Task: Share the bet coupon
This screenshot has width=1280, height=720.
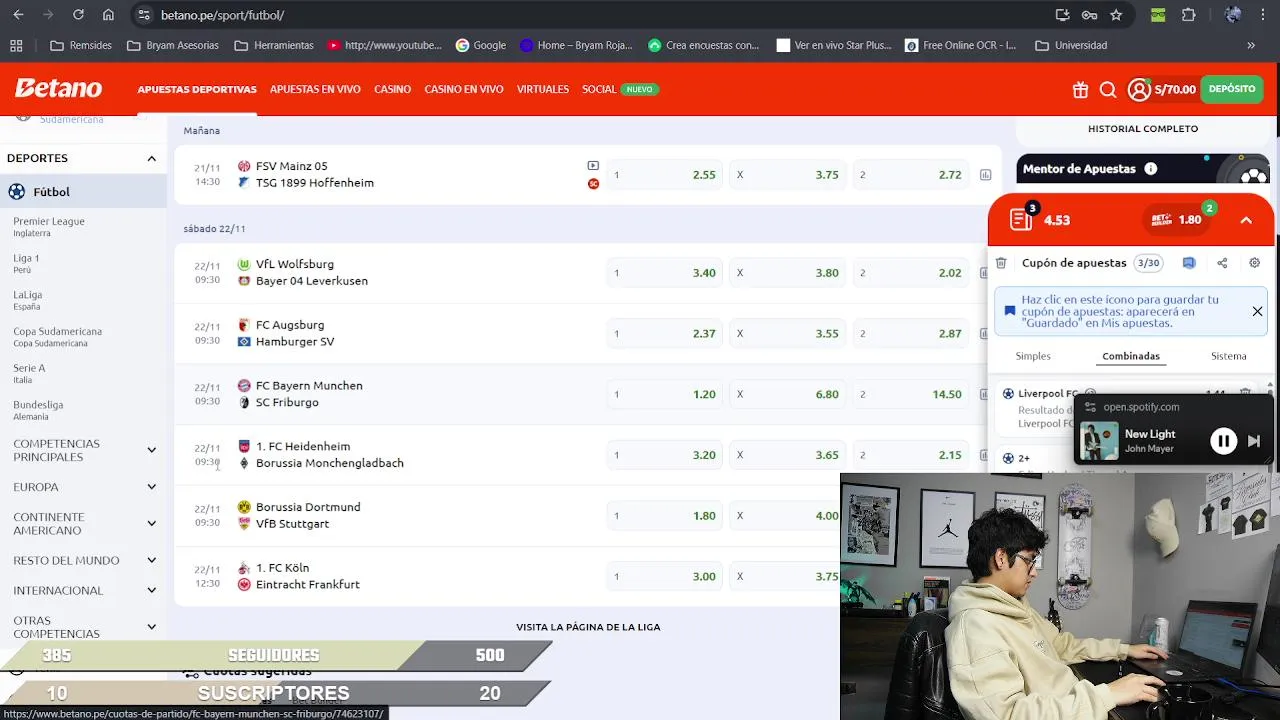Action: (x=1222, y=263)
